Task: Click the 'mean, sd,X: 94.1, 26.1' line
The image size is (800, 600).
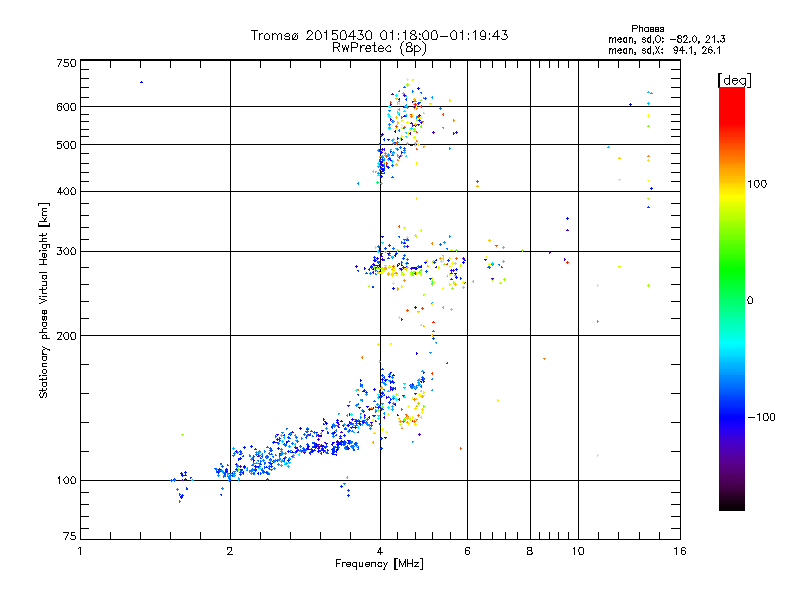Action: pyautogui.click(x=665, y=50)
